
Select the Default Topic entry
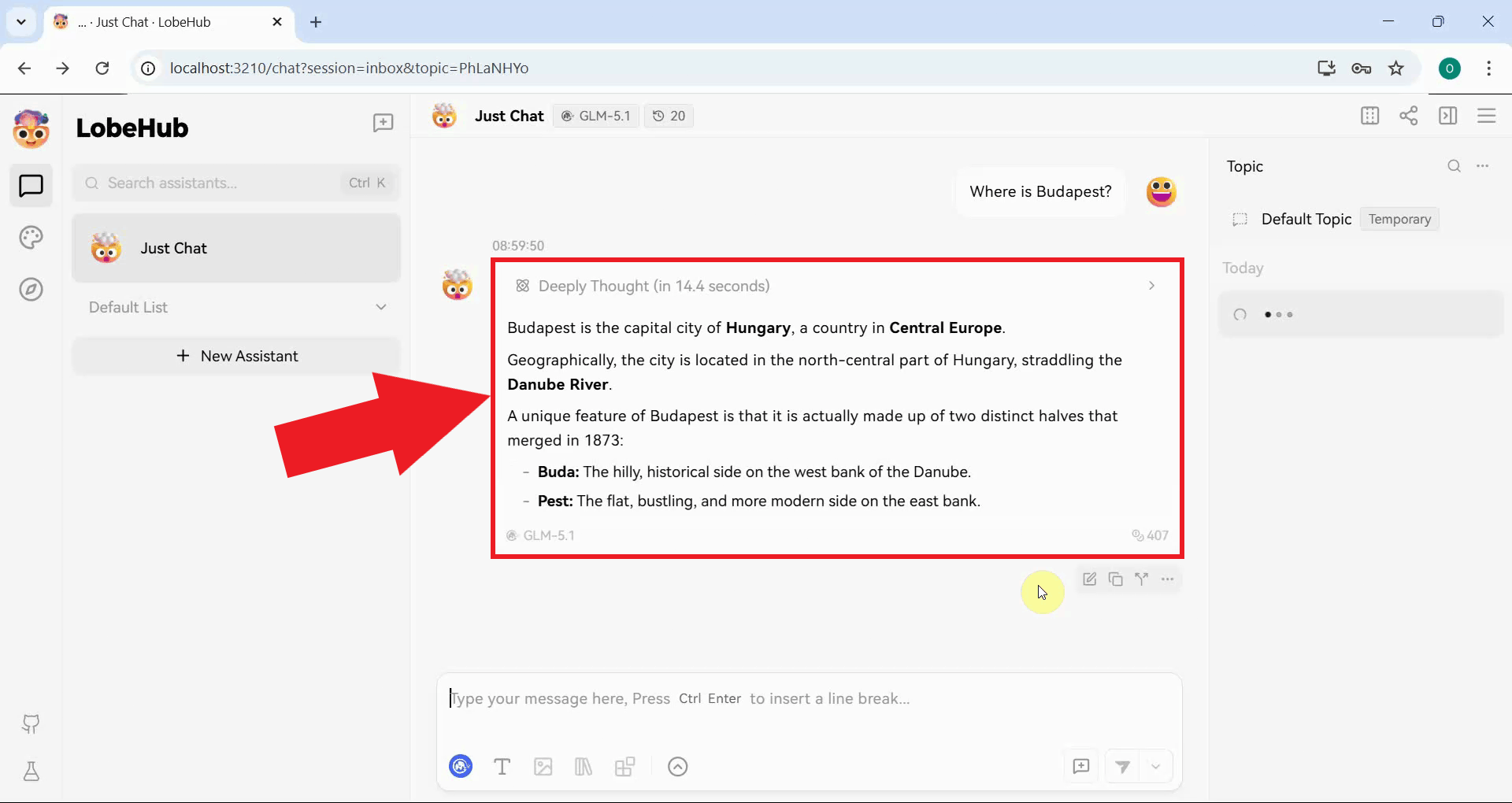tap(1306, 219)
